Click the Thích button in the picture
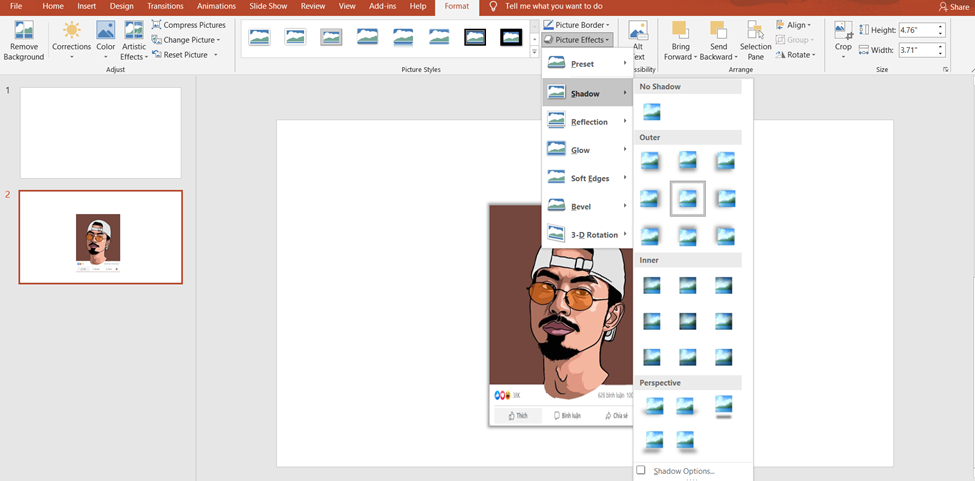The width and height of the screenshot is (975, 481). 518,416
